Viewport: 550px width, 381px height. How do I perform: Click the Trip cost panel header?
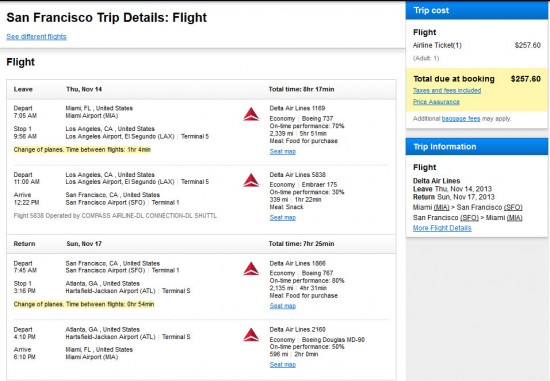pyautogui.click(x=477, y=11)
